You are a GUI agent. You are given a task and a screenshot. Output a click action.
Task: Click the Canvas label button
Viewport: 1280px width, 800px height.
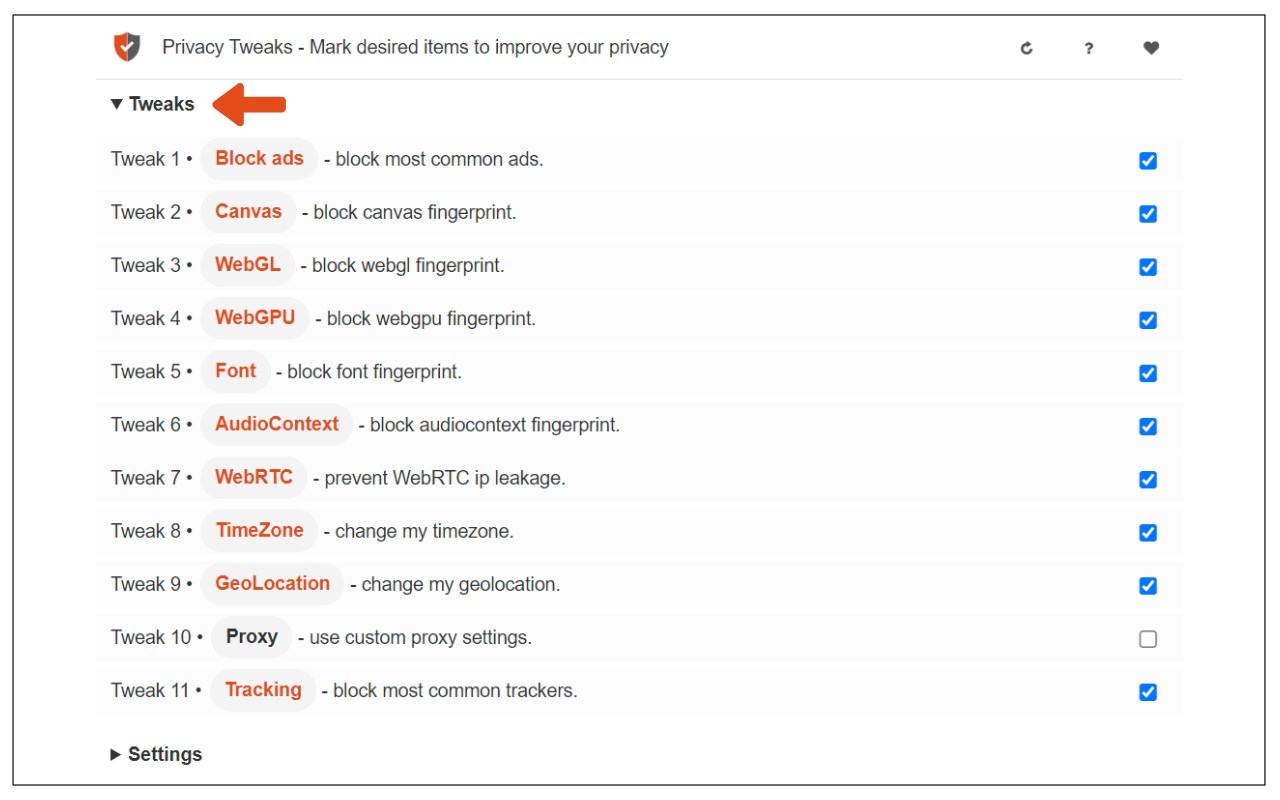[x=248, y=211]
